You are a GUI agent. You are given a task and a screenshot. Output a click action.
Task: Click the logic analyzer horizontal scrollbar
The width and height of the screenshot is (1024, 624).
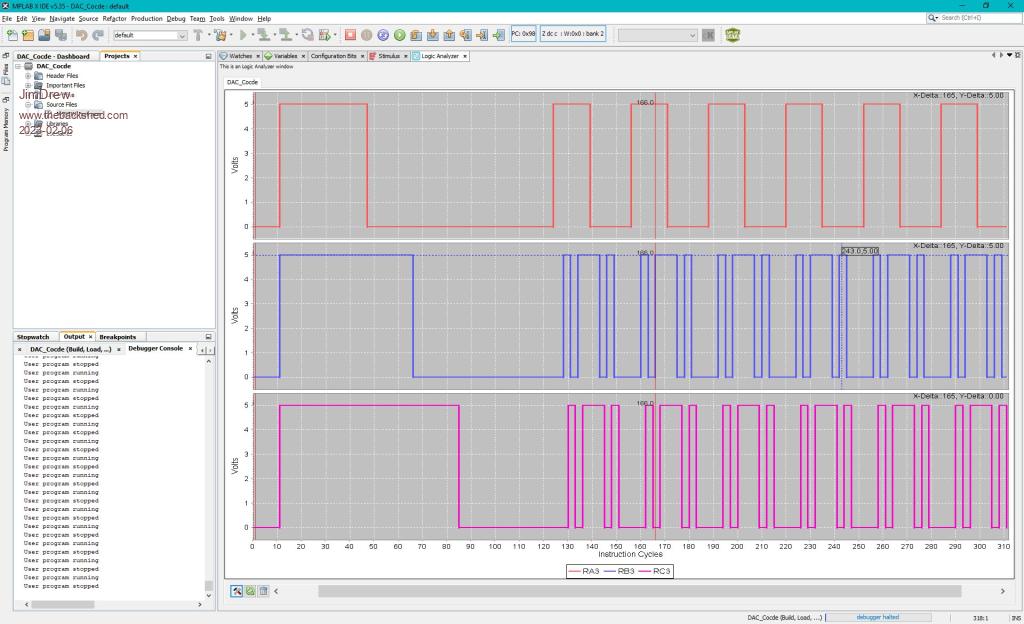coord(640,591)
